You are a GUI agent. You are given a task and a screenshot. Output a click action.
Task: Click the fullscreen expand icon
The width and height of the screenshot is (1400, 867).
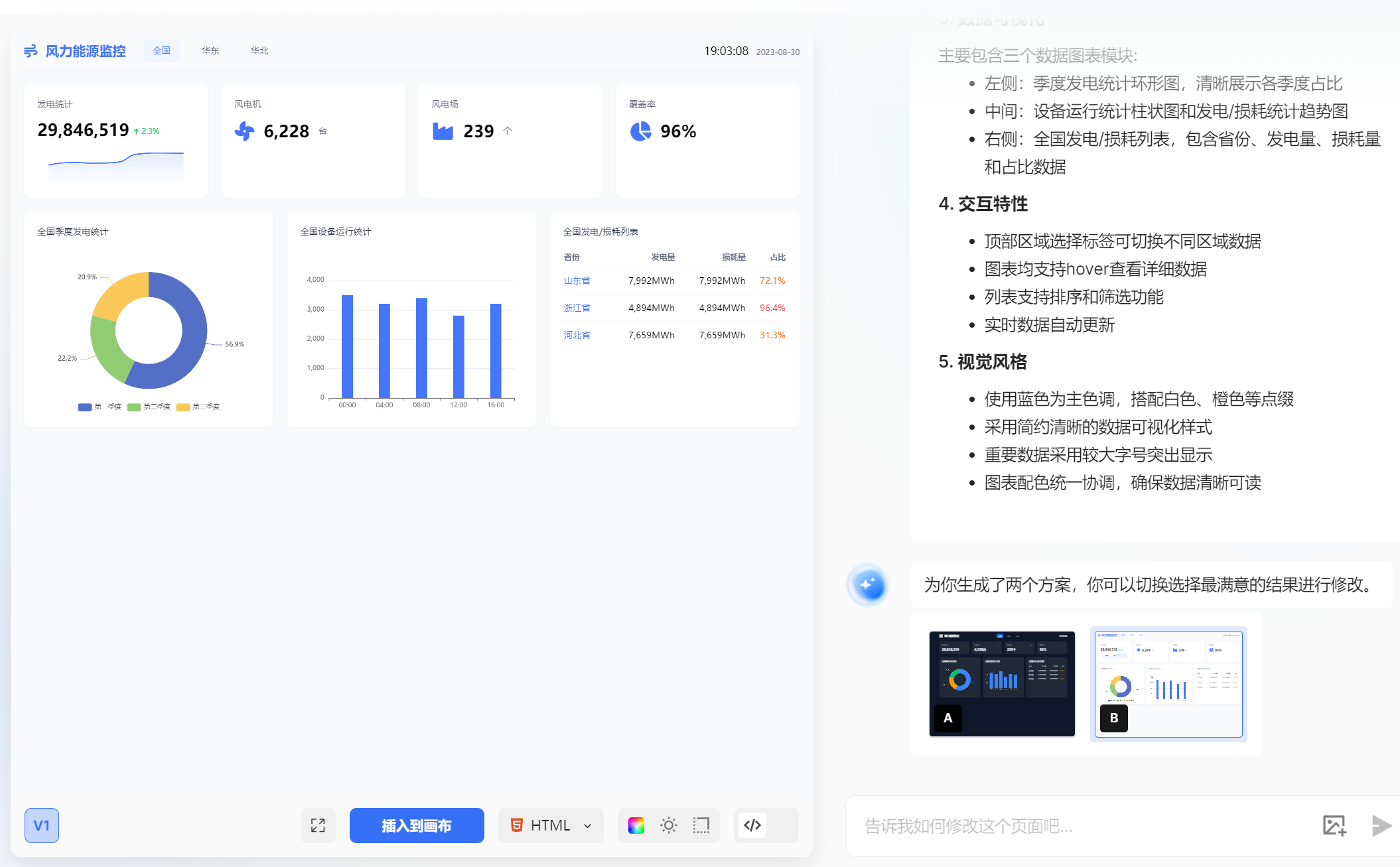[318, 825]
